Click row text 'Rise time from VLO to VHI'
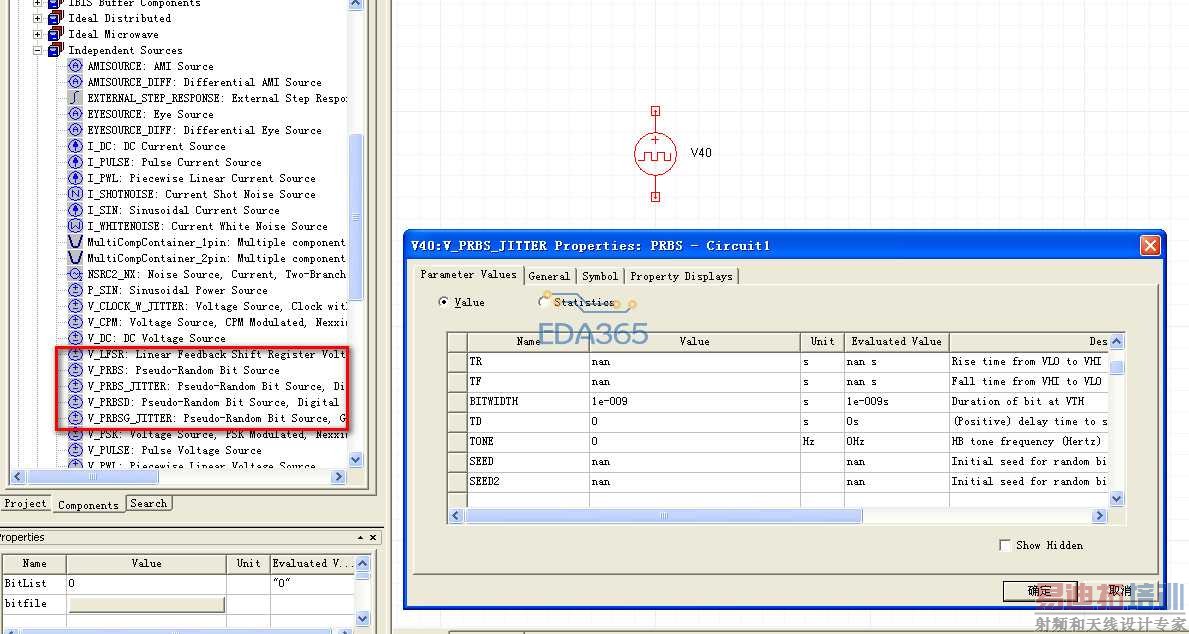The image size is (1189, 634). (x=1027, y=362)
